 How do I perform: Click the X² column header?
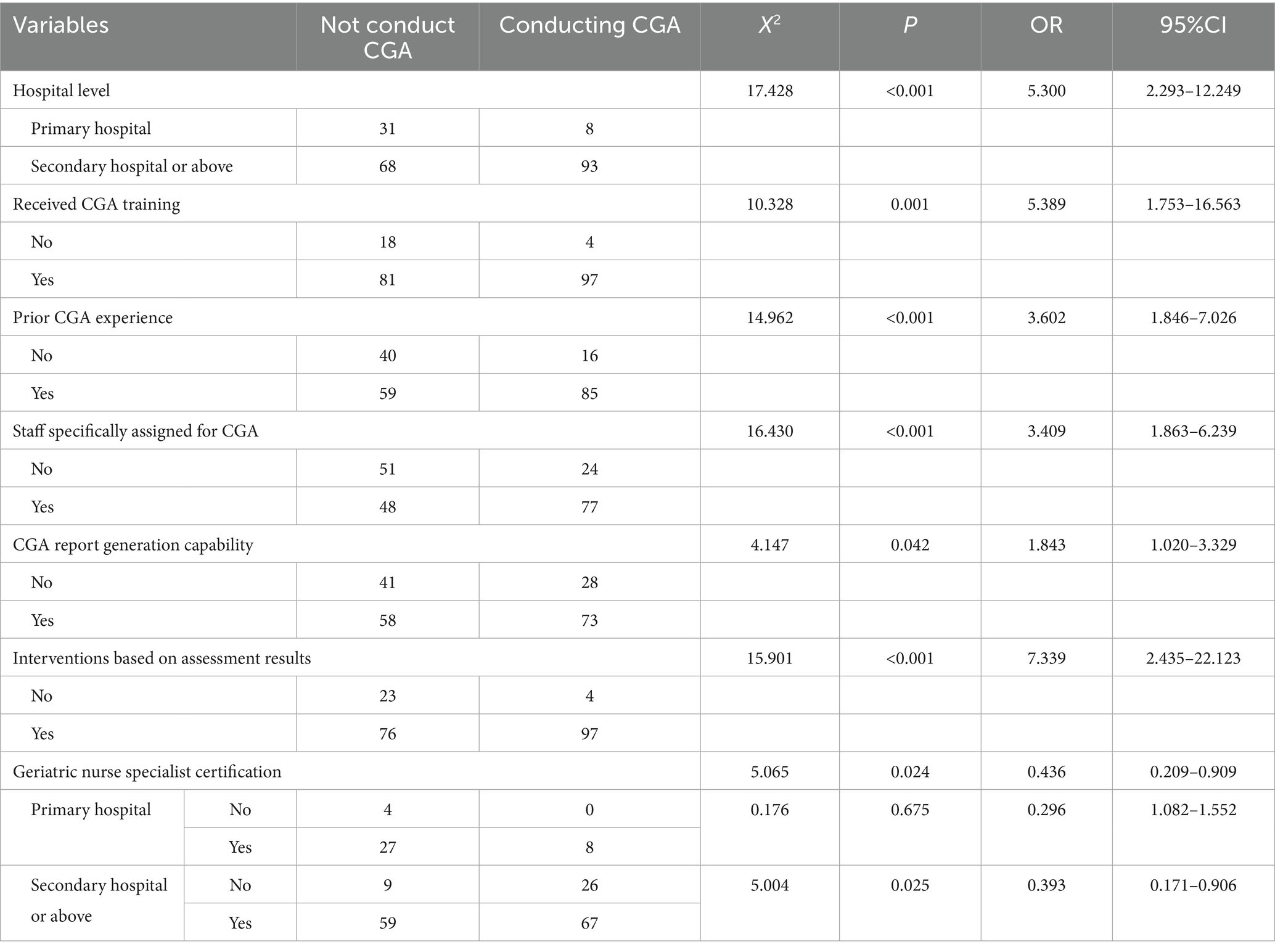click(x=769, y=25)
